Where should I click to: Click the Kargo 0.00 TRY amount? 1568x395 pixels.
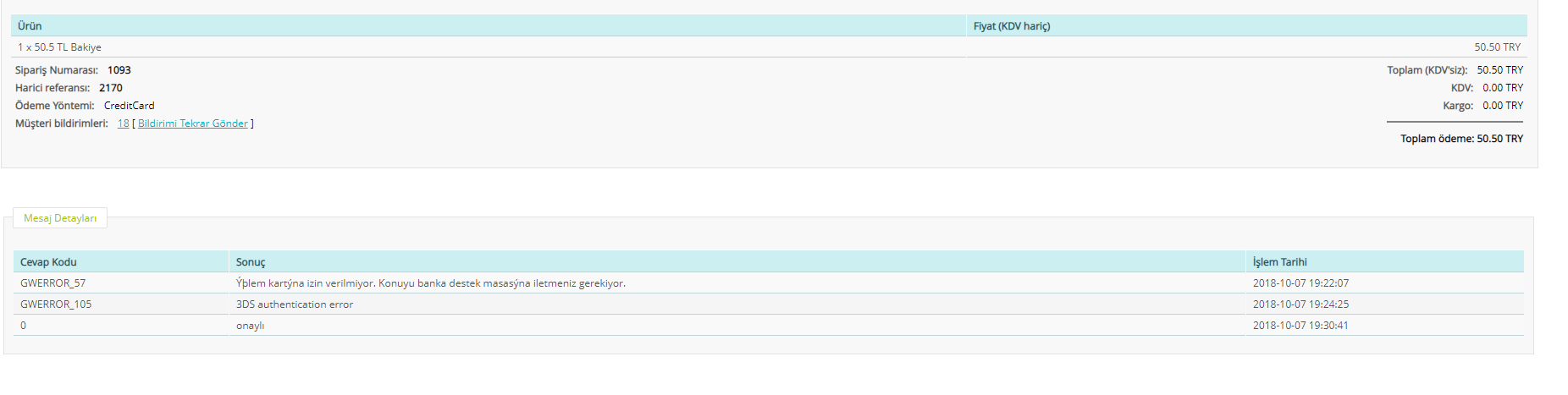[x=1503, y=106]
